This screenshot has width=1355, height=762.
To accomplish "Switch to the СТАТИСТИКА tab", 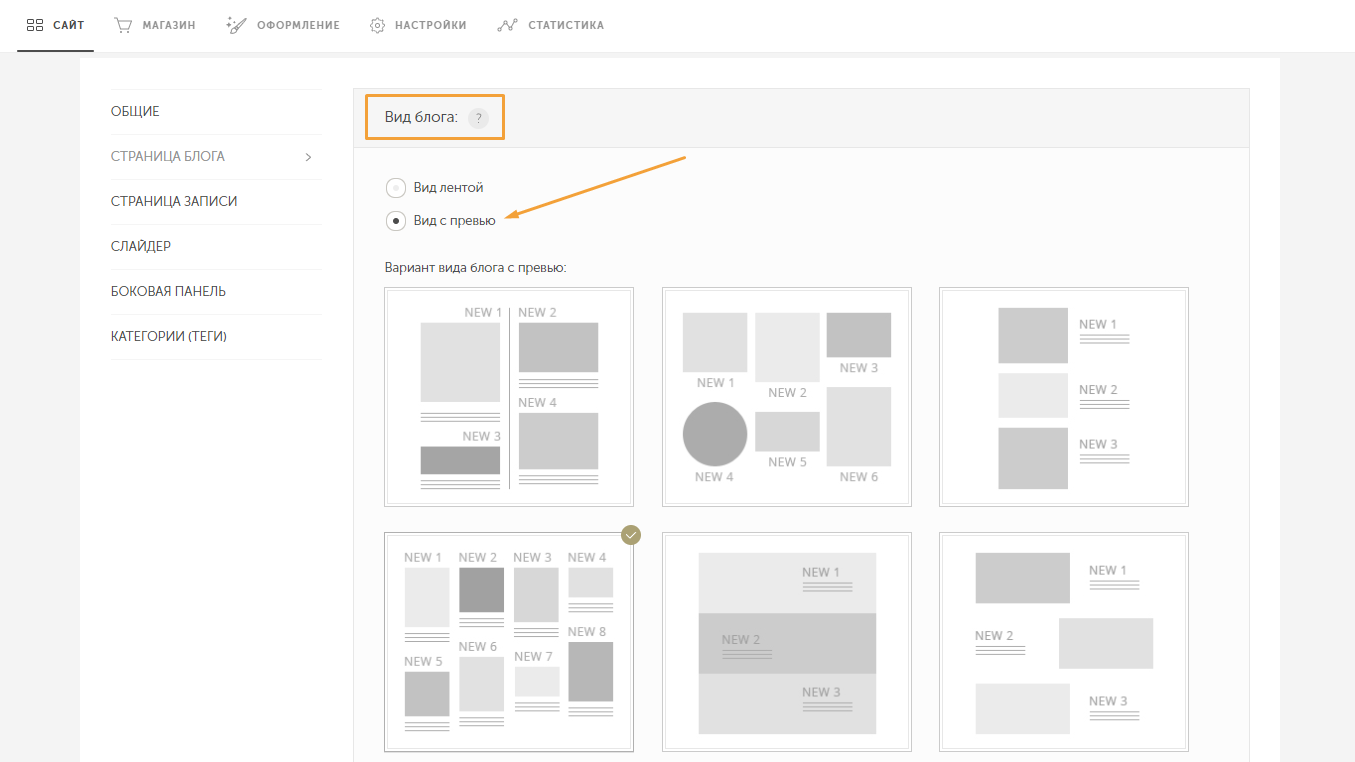I will (551, 25).
